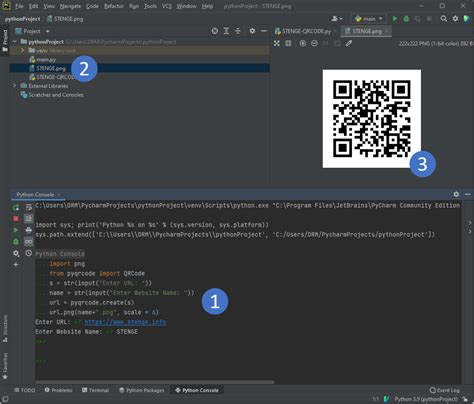Click the horizontal scrollbar in the console
This screenshot has width=474, height=404.
155,382
